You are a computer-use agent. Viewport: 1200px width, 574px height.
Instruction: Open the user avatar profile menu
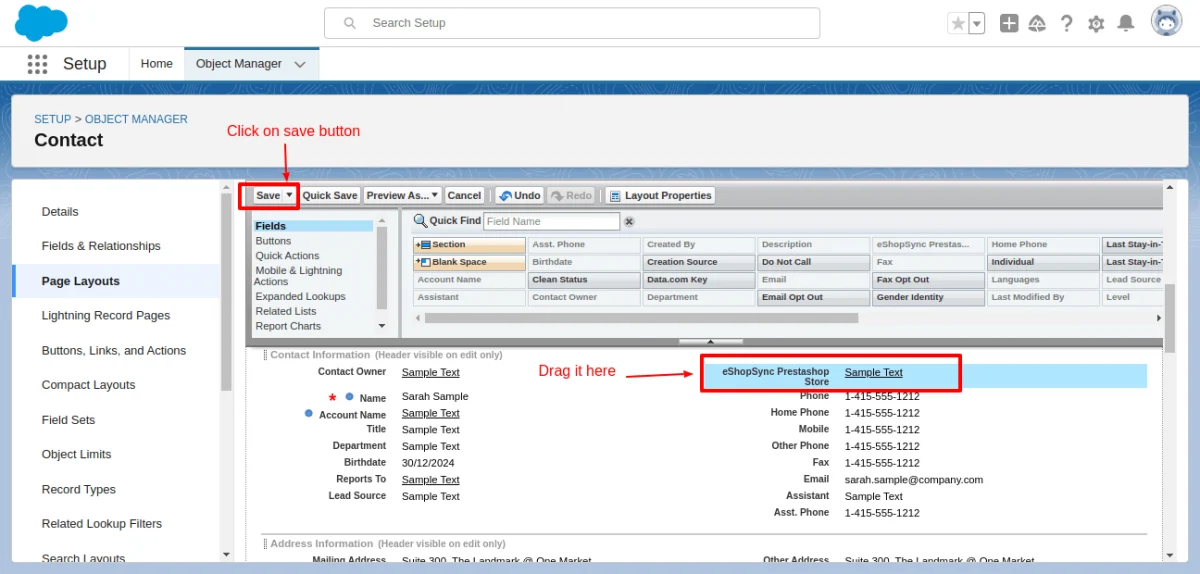click(x=1166, y=22)
